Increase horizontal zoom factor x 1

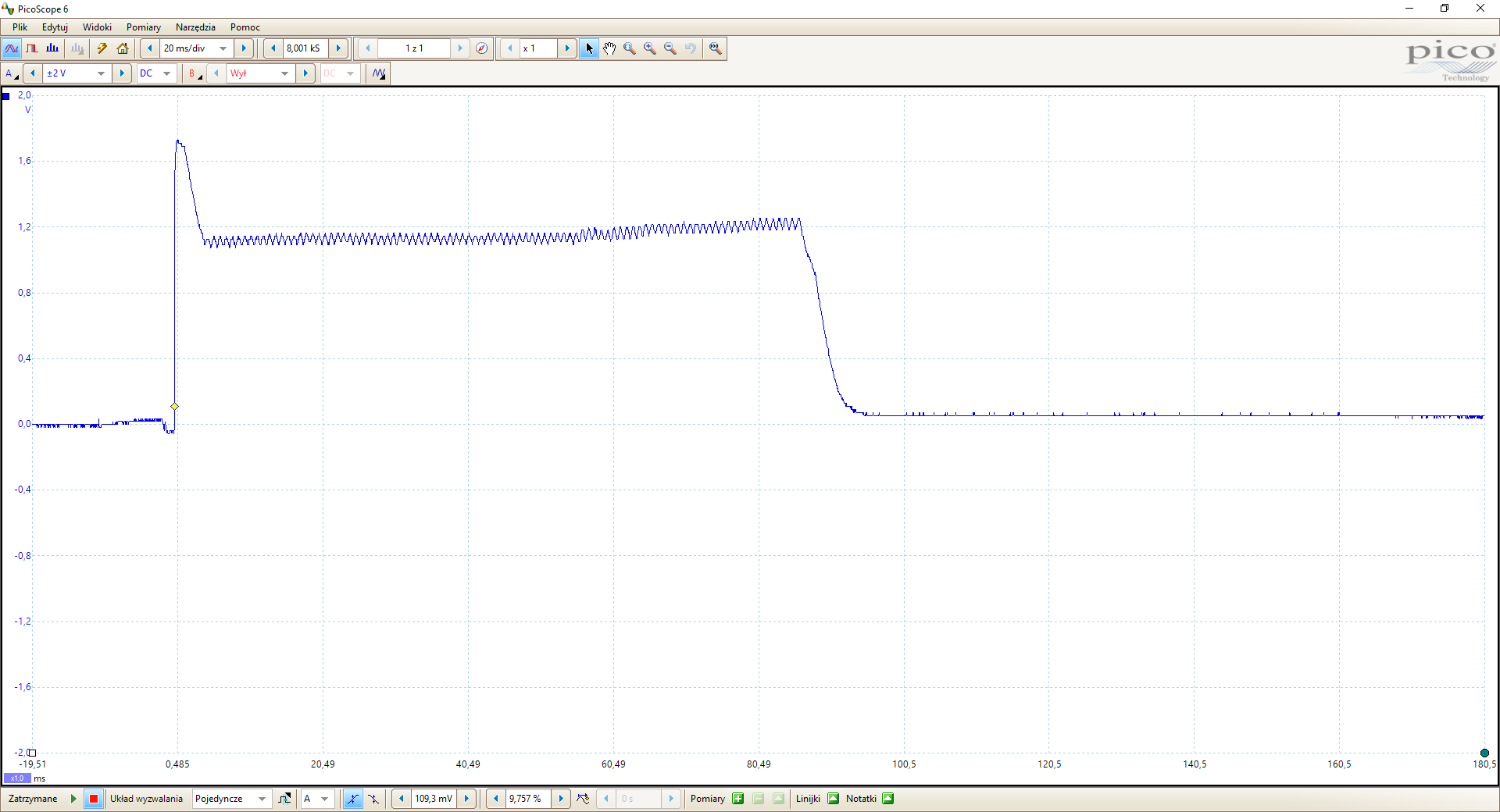[x=567, y=48]
